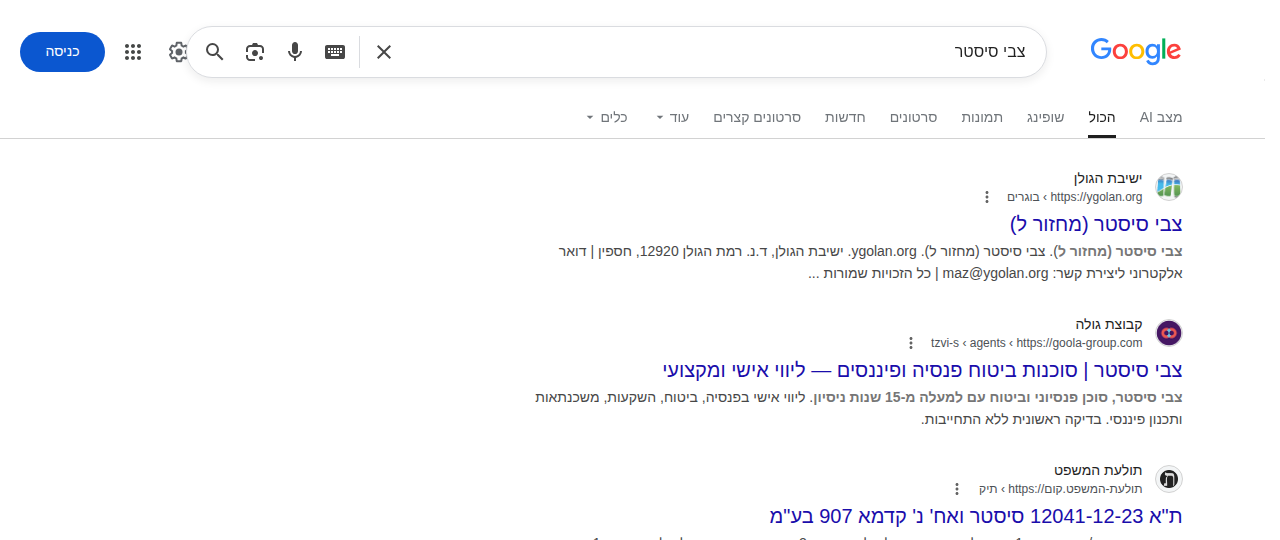The height and width of the screenshot is (540, 1280).
Task: Click the כניסה sign-in button
Action: pyautogui.click(x=62, y=52)
